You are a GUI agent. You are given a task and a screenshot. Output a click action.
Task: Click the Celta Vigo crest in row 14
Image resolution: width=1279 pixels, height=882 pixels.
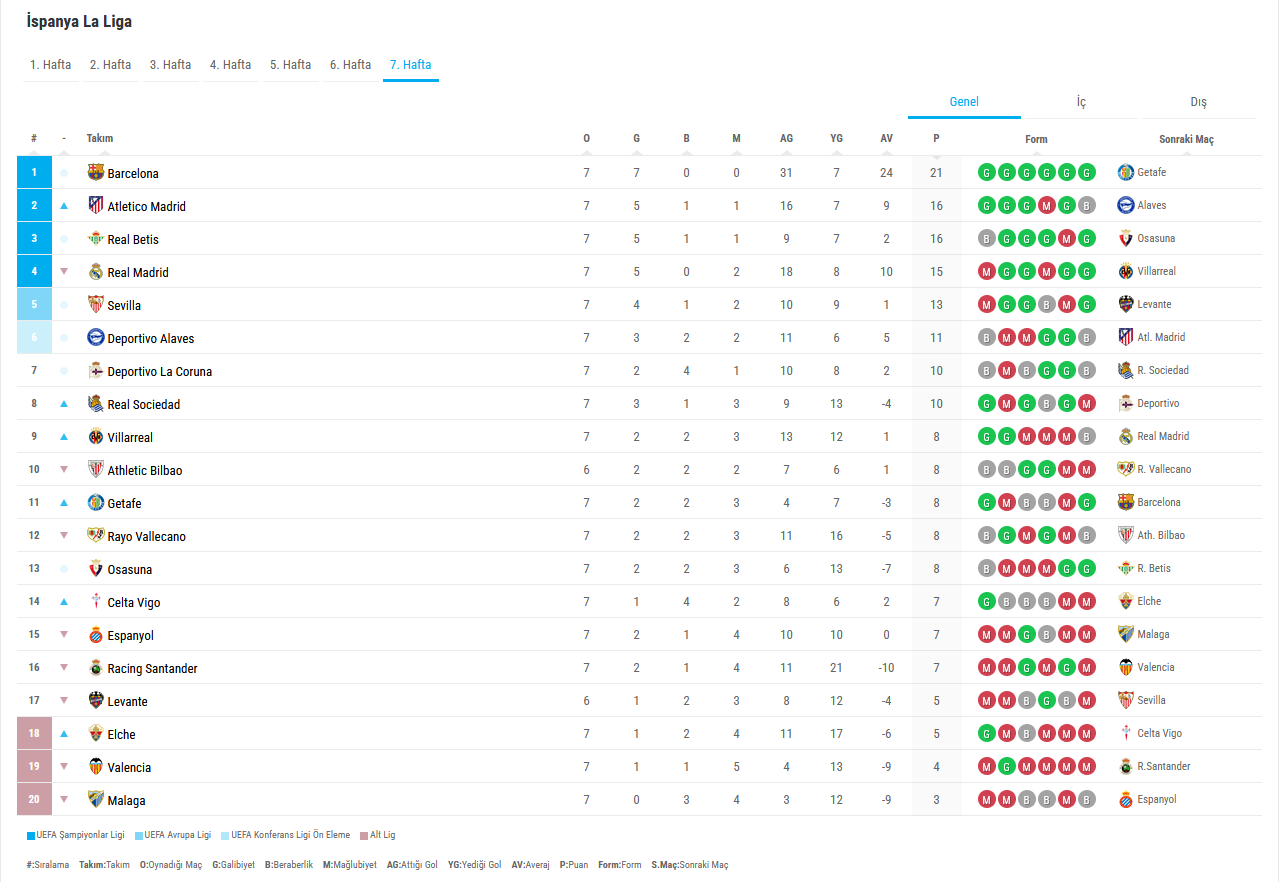(96, 601)
